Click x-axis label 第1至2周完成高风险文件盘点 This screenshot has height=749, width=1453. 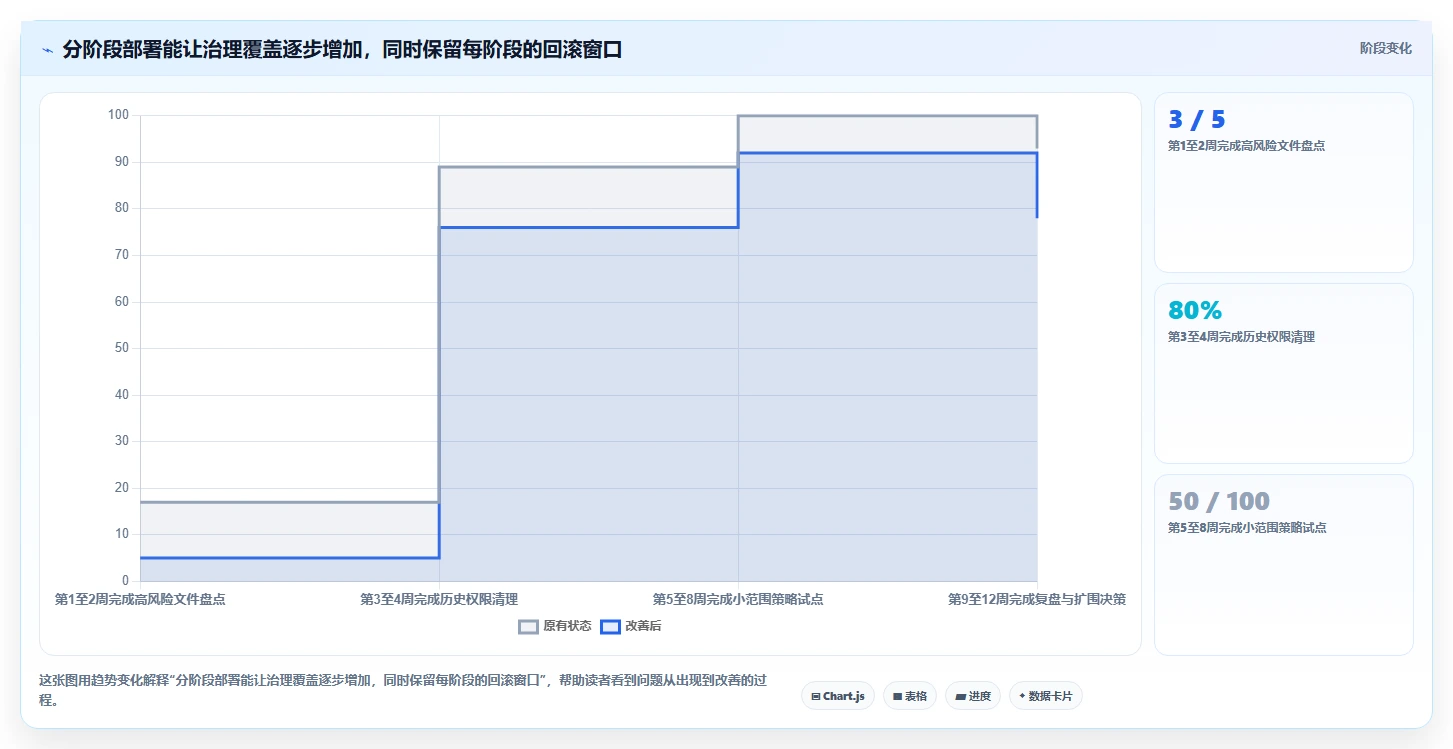tap(140, 599)
